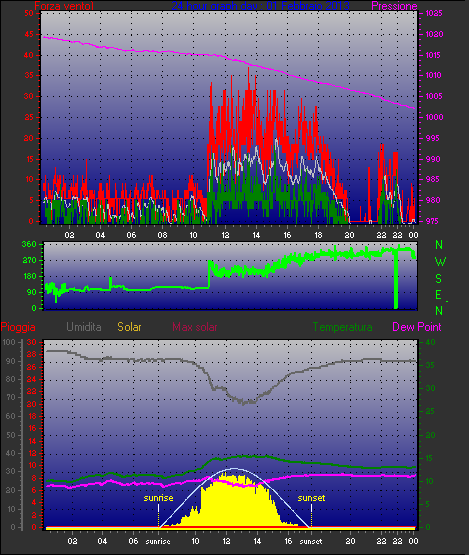Click the 1000 value on the pressure axis

(x=434, y=117)
